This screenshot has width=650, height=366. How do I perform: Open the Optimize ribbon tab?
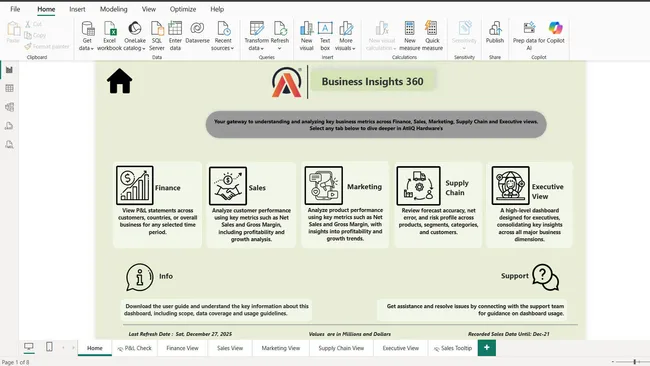(x=183, y=9)
